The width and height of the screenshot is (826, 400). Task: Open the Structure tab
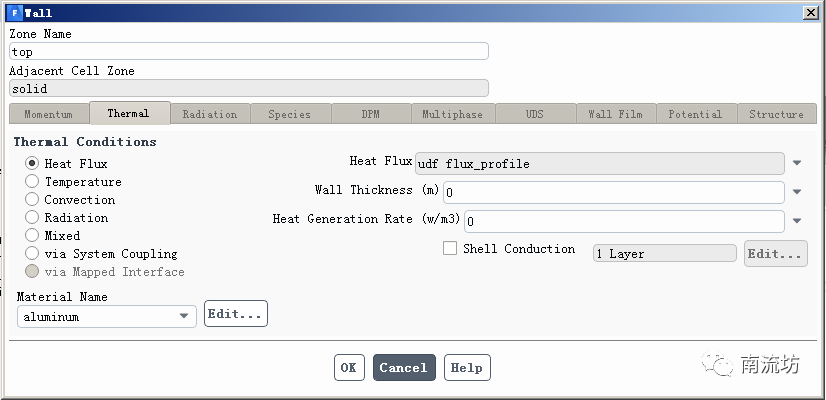click(776, 115)
